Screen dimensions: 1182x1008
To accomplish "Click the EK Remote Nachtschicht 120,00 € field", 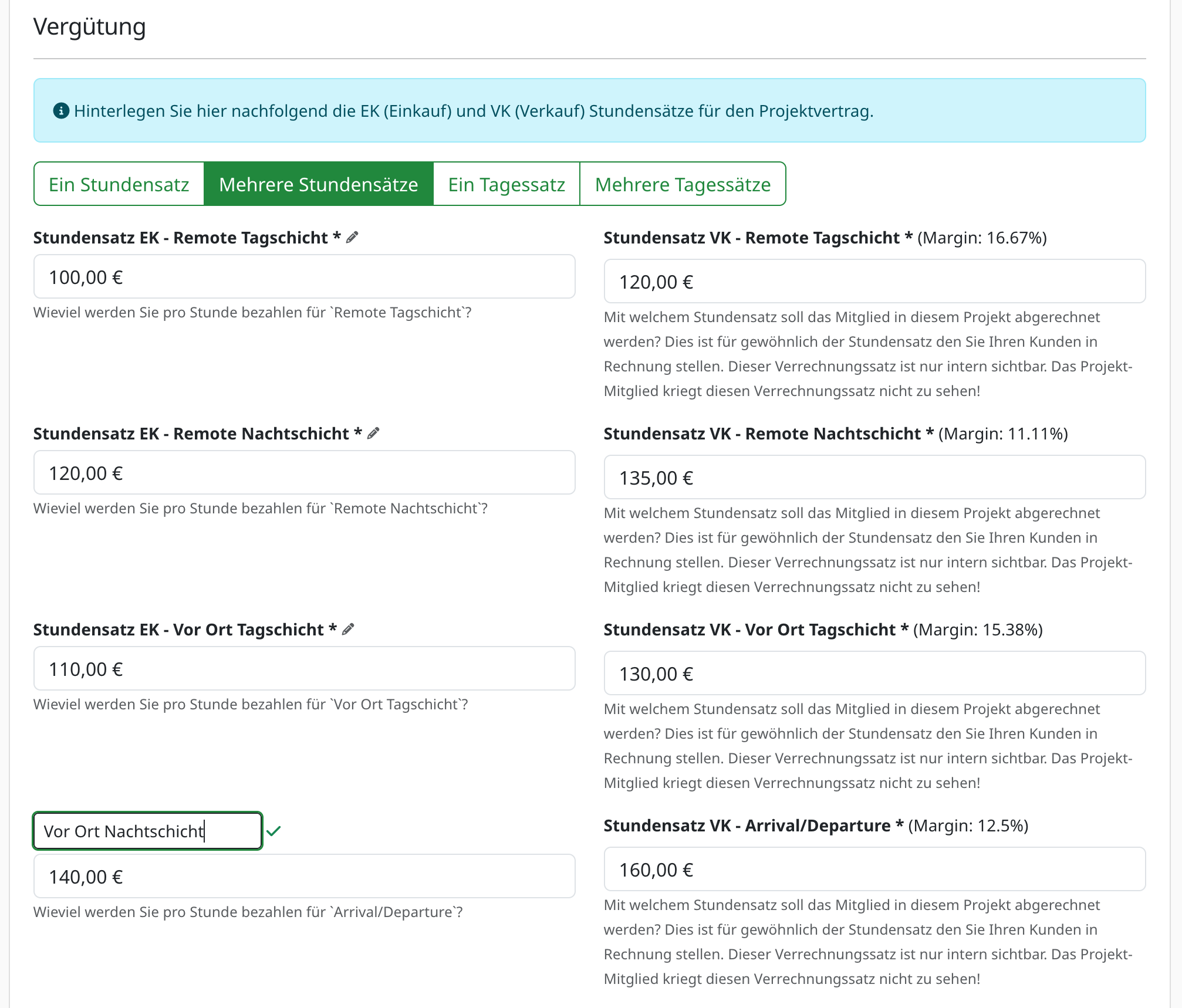I will 304,473.
